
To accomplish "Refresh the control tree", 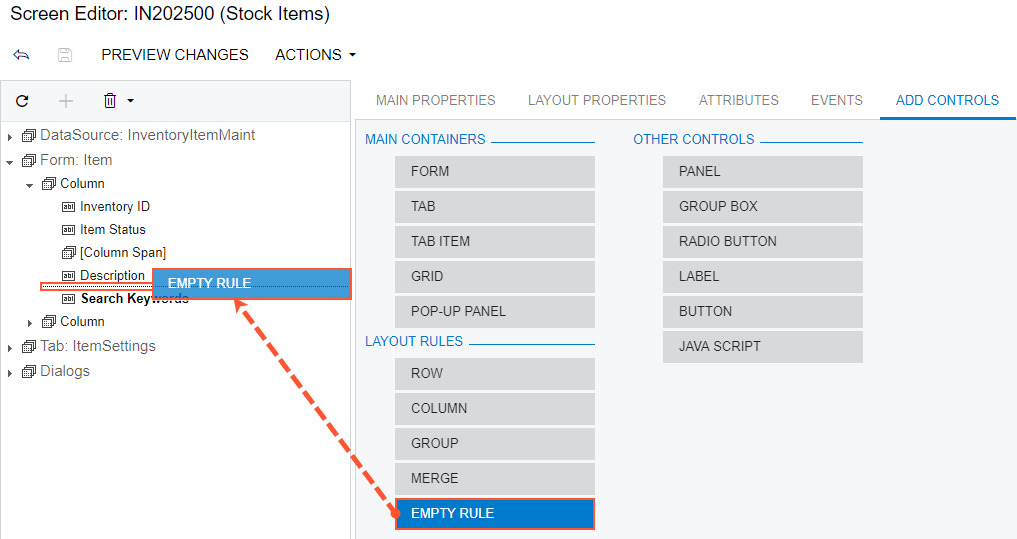I will coord(22,101).
